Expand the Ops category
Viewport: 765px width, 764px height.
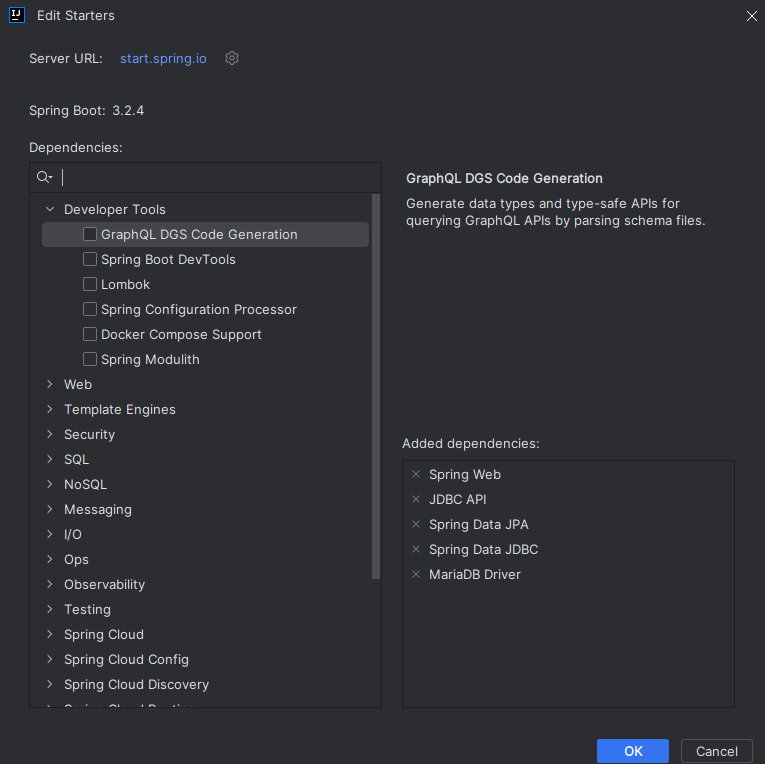pos(50,559)
